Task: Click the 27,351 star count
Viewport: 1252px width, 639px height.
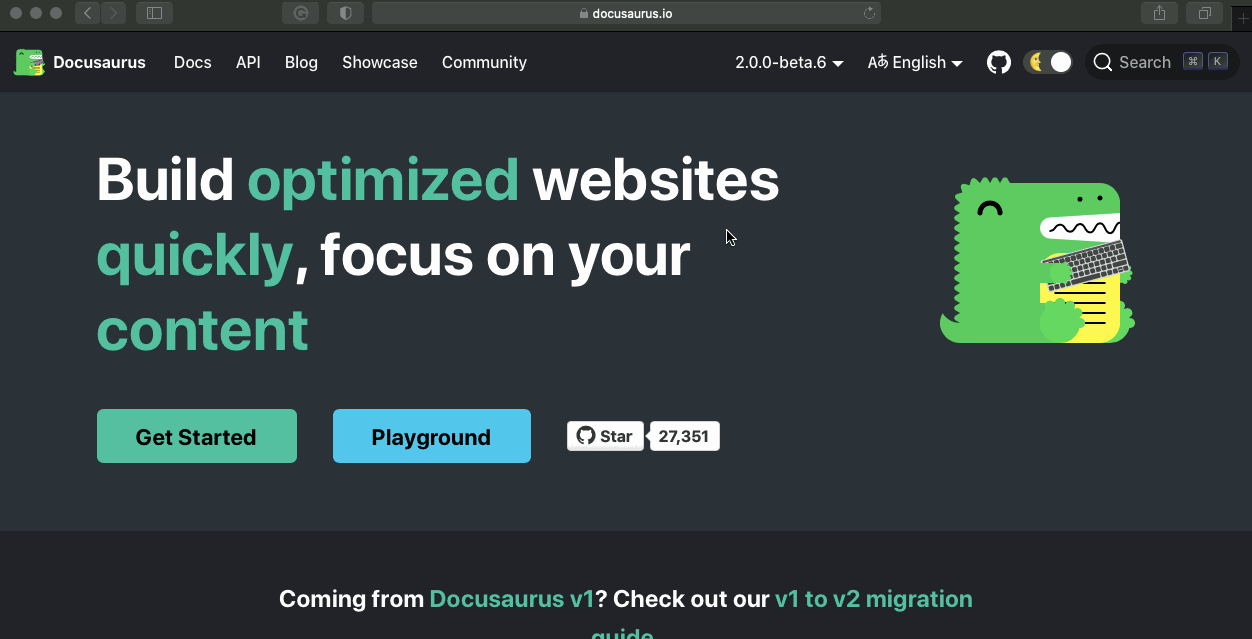Action: pos(685,436)
